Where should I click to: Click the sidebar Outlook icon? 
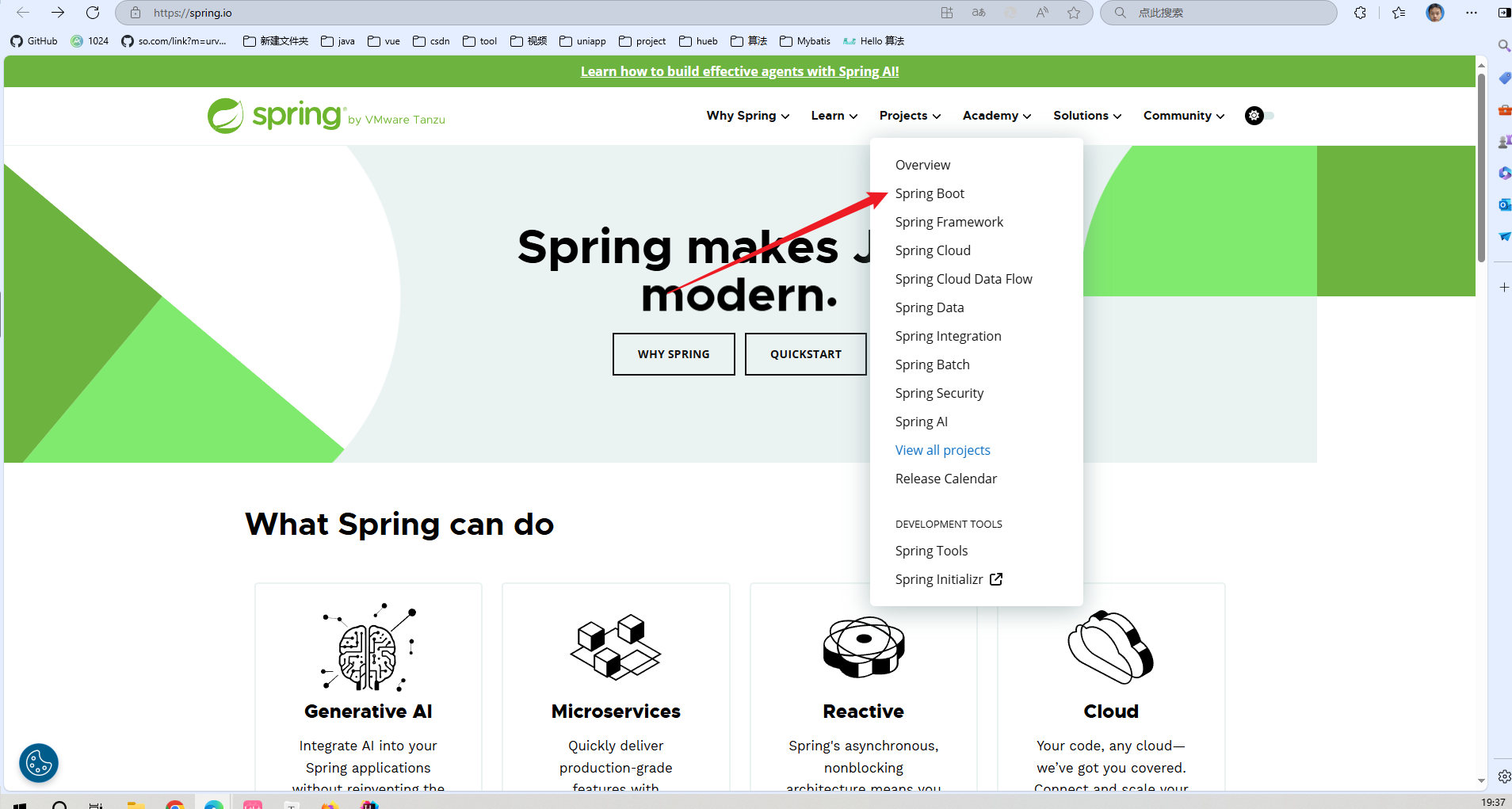pyautogui.click(x=1504, y=204)
